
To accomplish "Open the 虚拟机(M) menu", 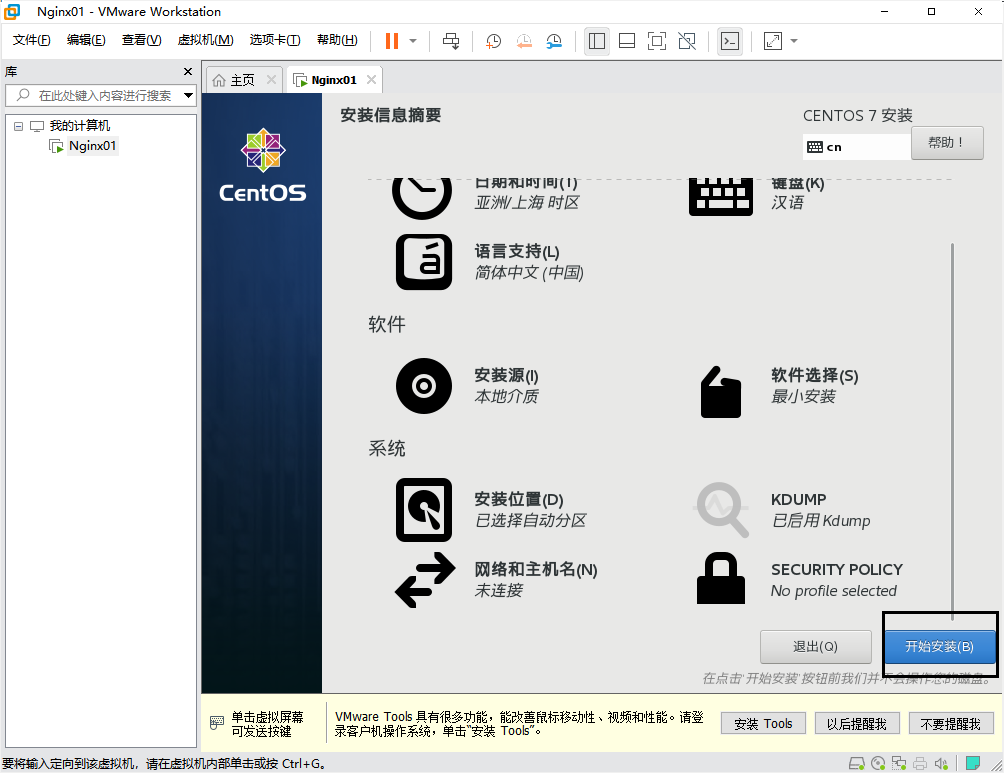I will pyautogui.click(x=206, y=40).
